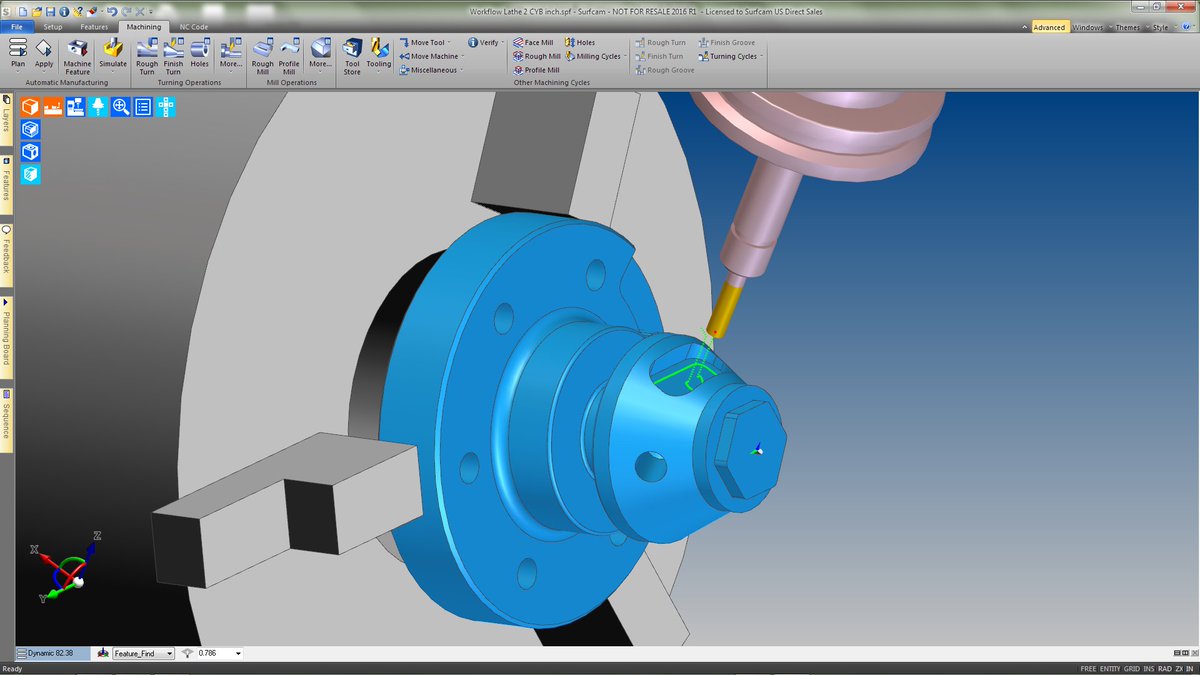Click the blue machine setup icon
The width and height of the screenshot is (1200, 675).
point(76,107)
